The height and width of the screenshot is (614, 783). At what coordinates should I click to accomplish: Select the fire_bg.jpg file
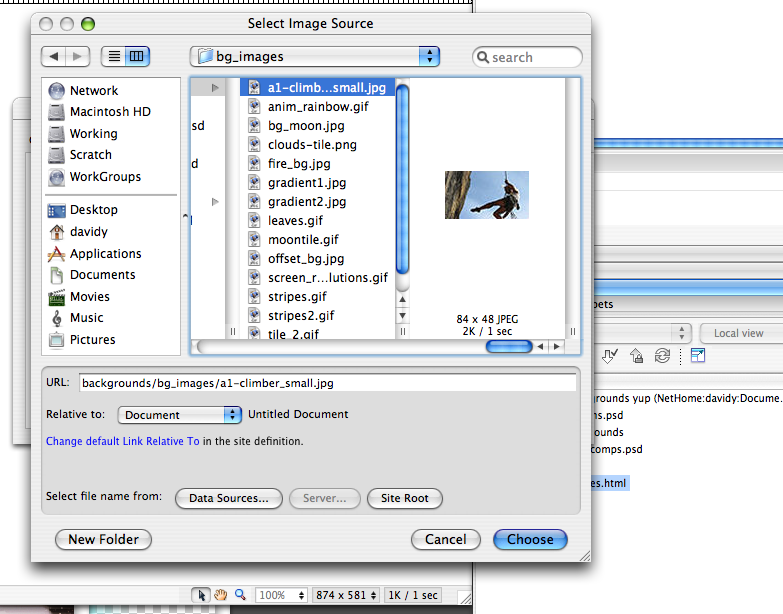pos(299,163)
